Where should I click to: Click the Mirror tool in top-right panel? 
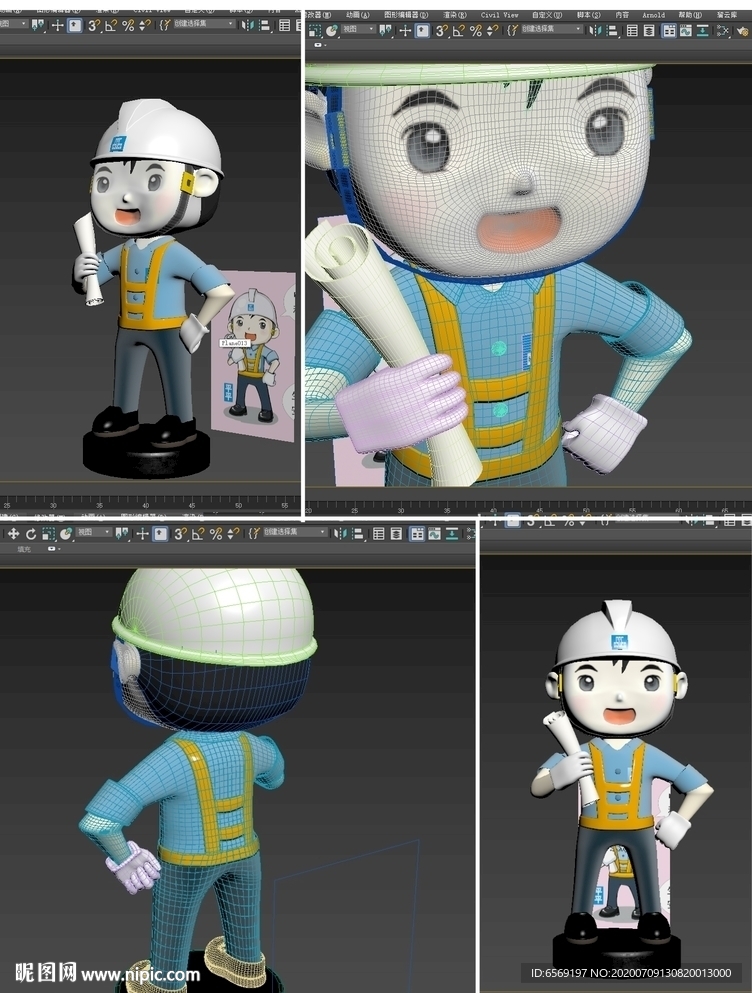pyautogui.click(x=596, y=30)
